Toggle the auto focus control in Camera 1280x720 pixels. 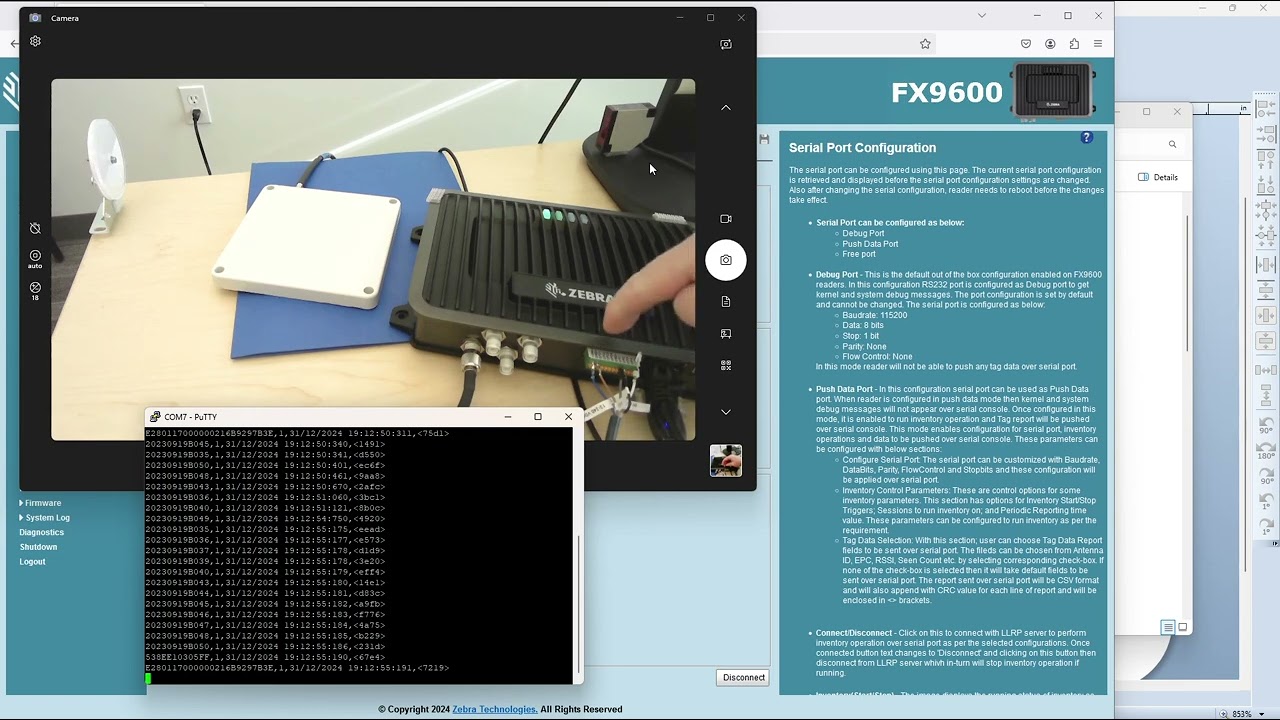tap(35, 259)
